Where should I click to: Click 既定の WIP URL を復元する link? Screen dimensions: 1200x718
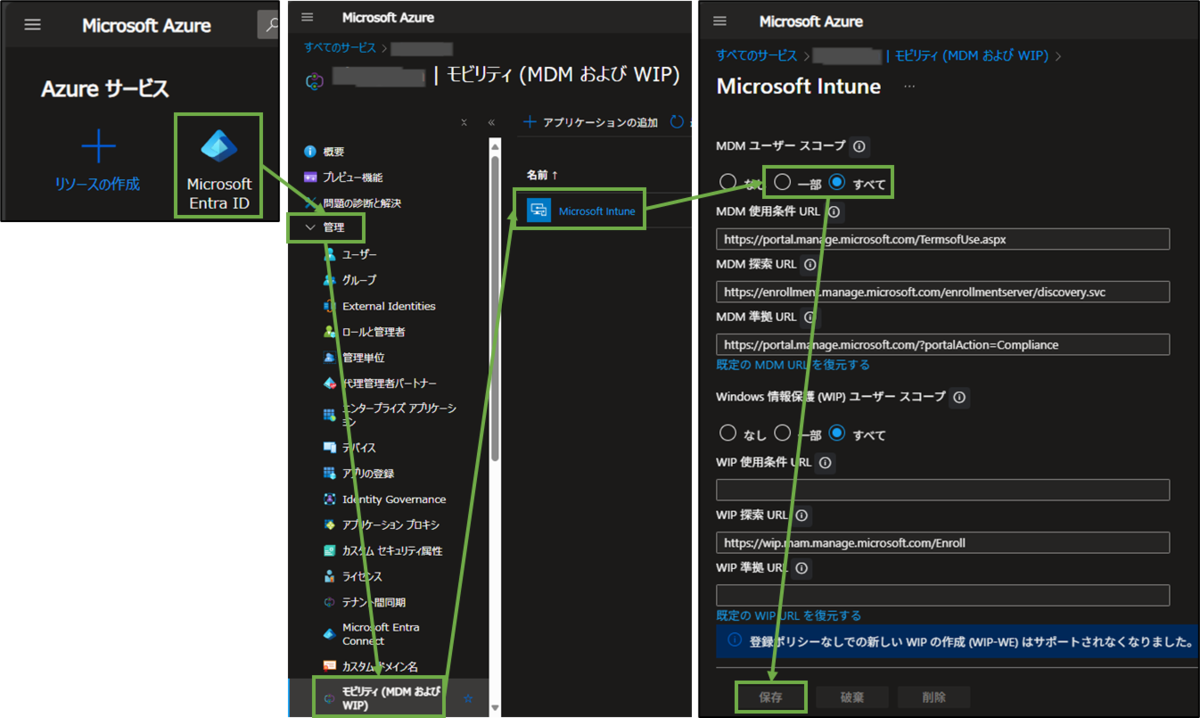pos(789,615)
